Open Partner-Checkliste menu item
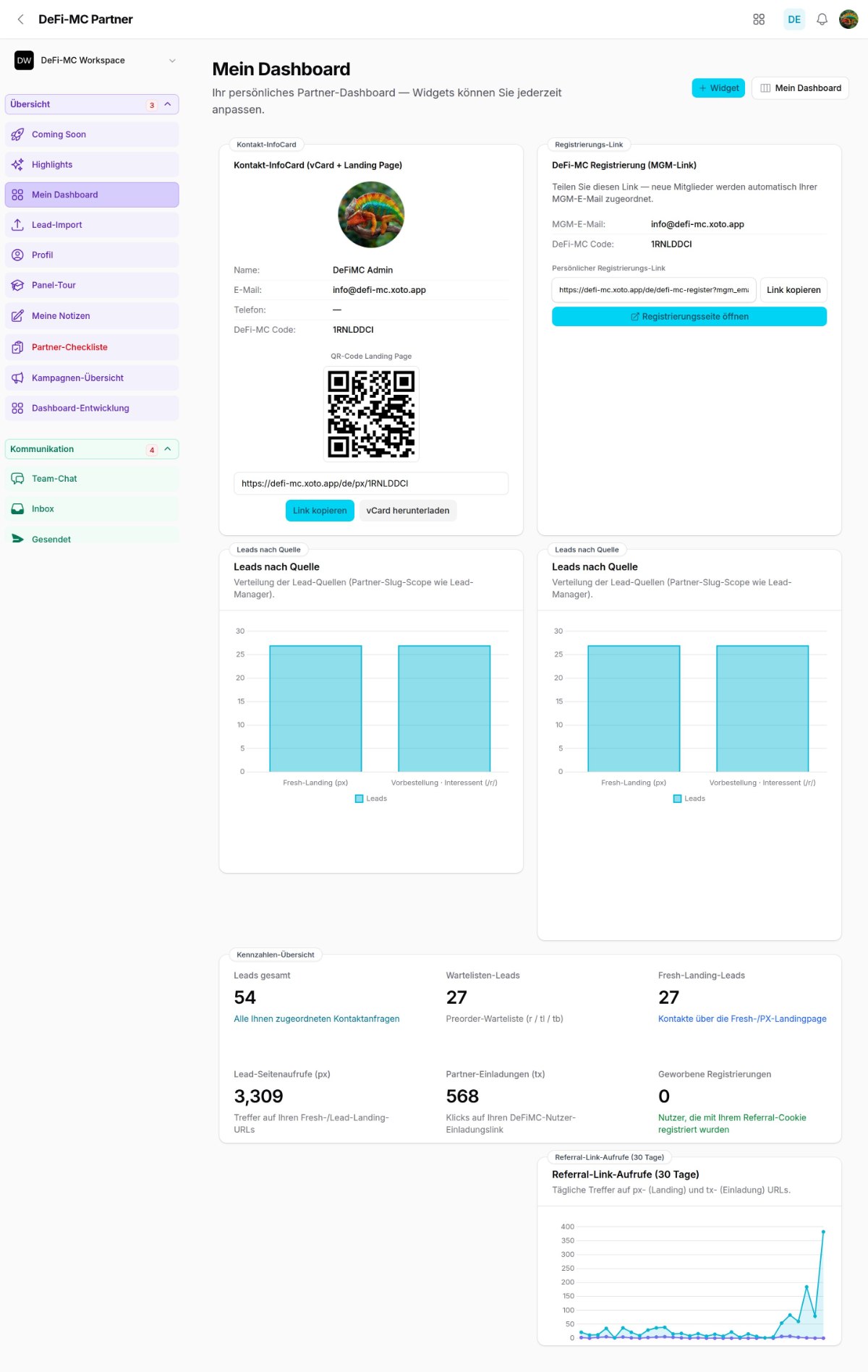 coord(92,347)
